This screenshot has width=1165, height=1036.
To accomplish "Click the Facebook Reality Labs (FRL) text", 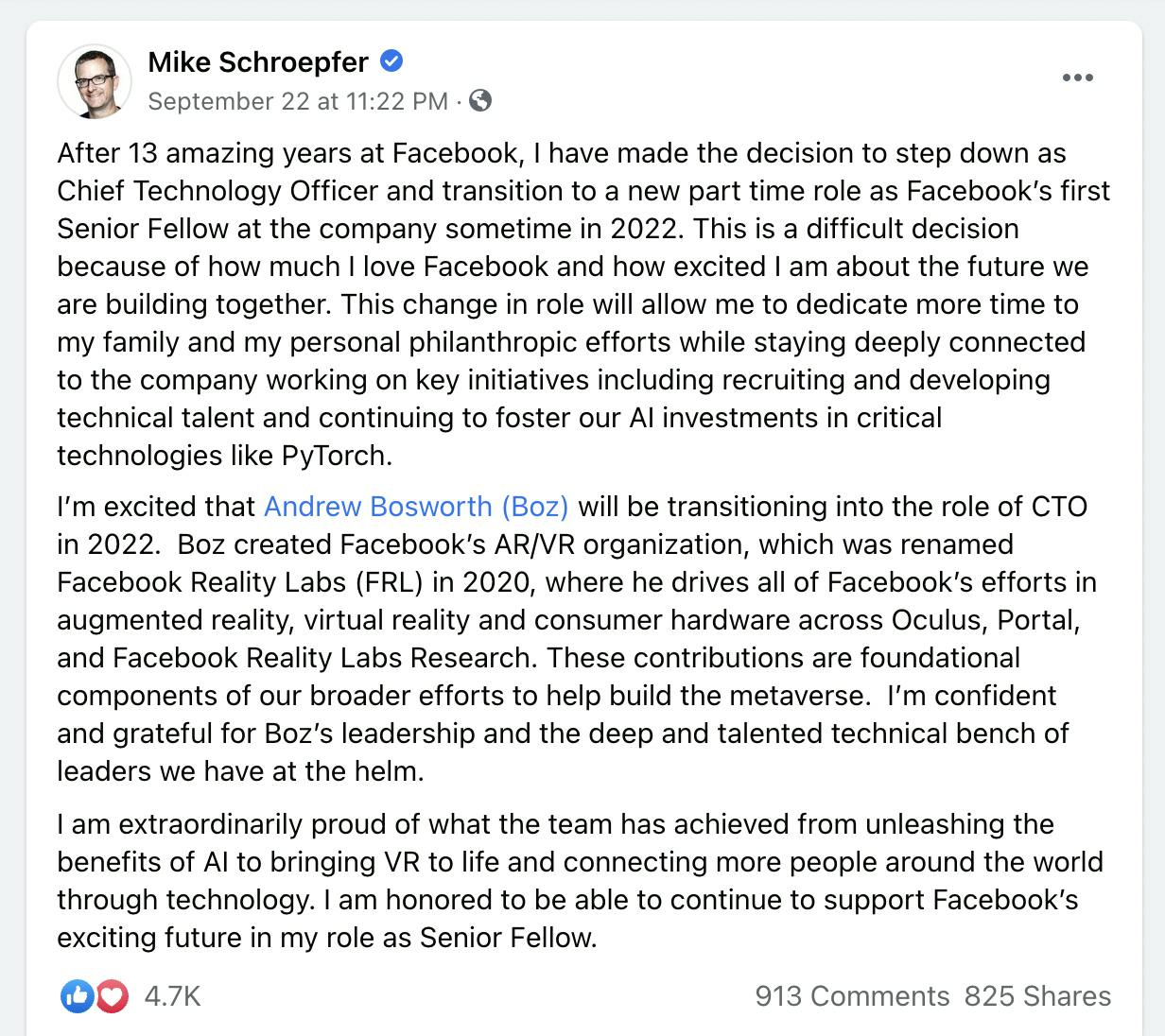I will tap(240, 582).
